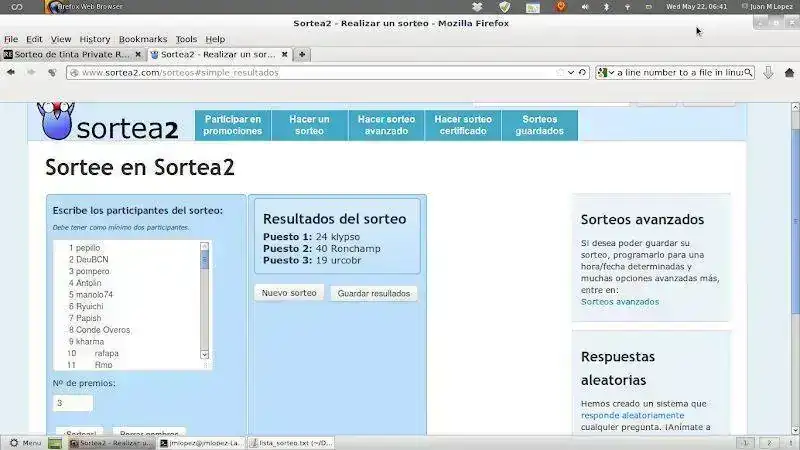Click the date and time 'Wed May 22, 06:41'
The width and height of the screenshot is (800, 450).
click(x=696, y=7)
